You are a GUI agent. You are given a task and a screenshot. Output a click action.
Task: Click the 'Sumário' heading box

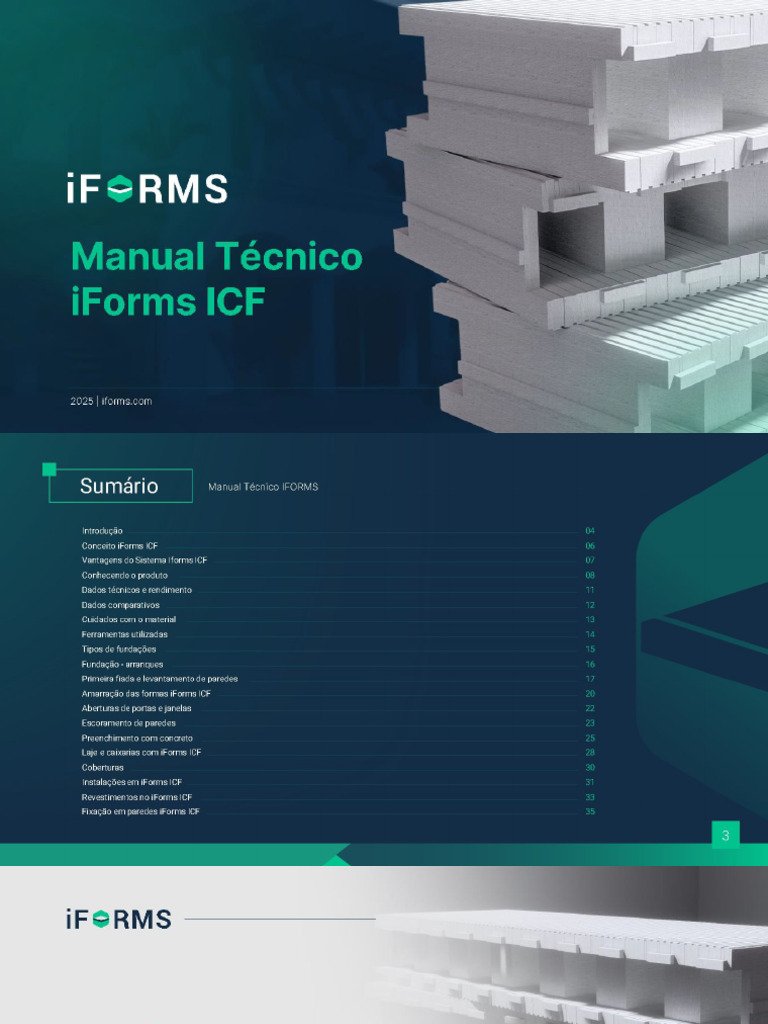tap(121, 486)
